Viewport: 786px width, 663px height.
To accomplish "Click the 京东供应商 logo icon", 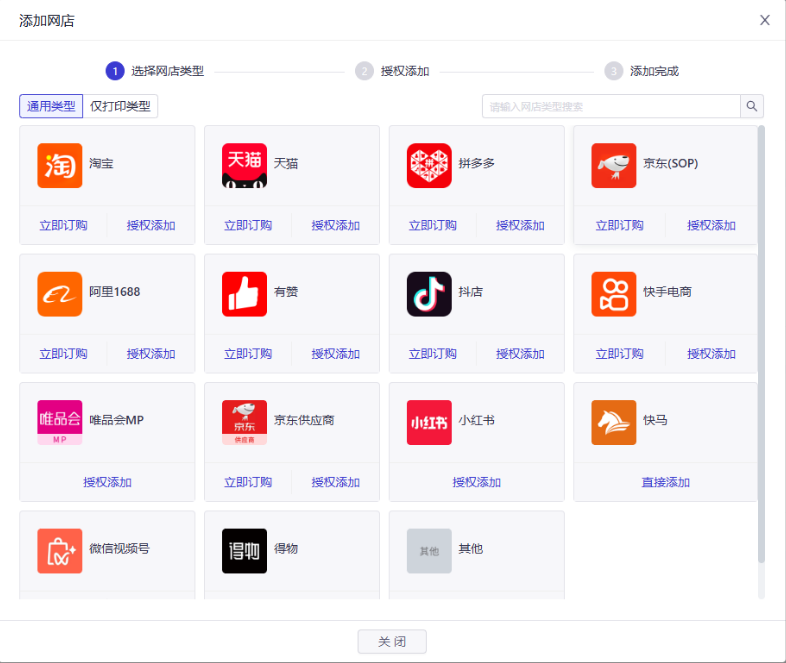I will coord(244,422).
